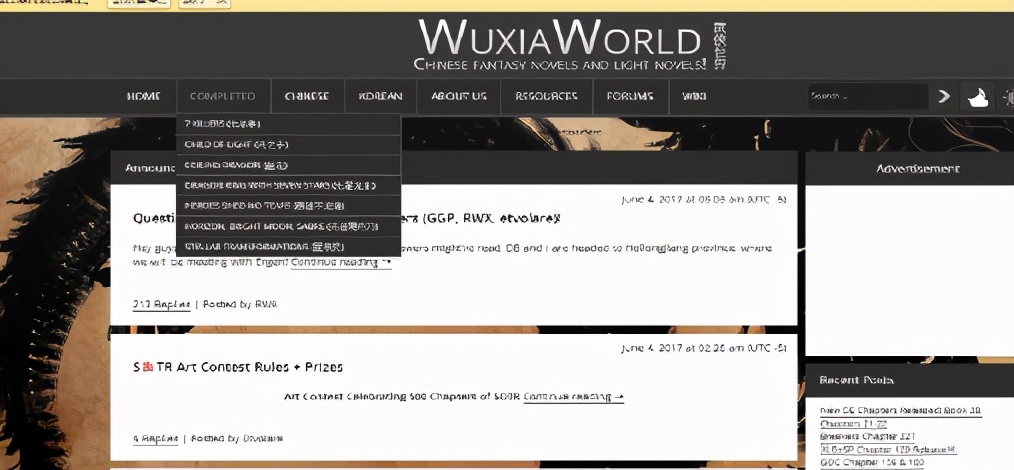Screen dimensions: 1014x470
Task: Choose Coiling Dragon from the dropdown
Action: click(288, 165)
